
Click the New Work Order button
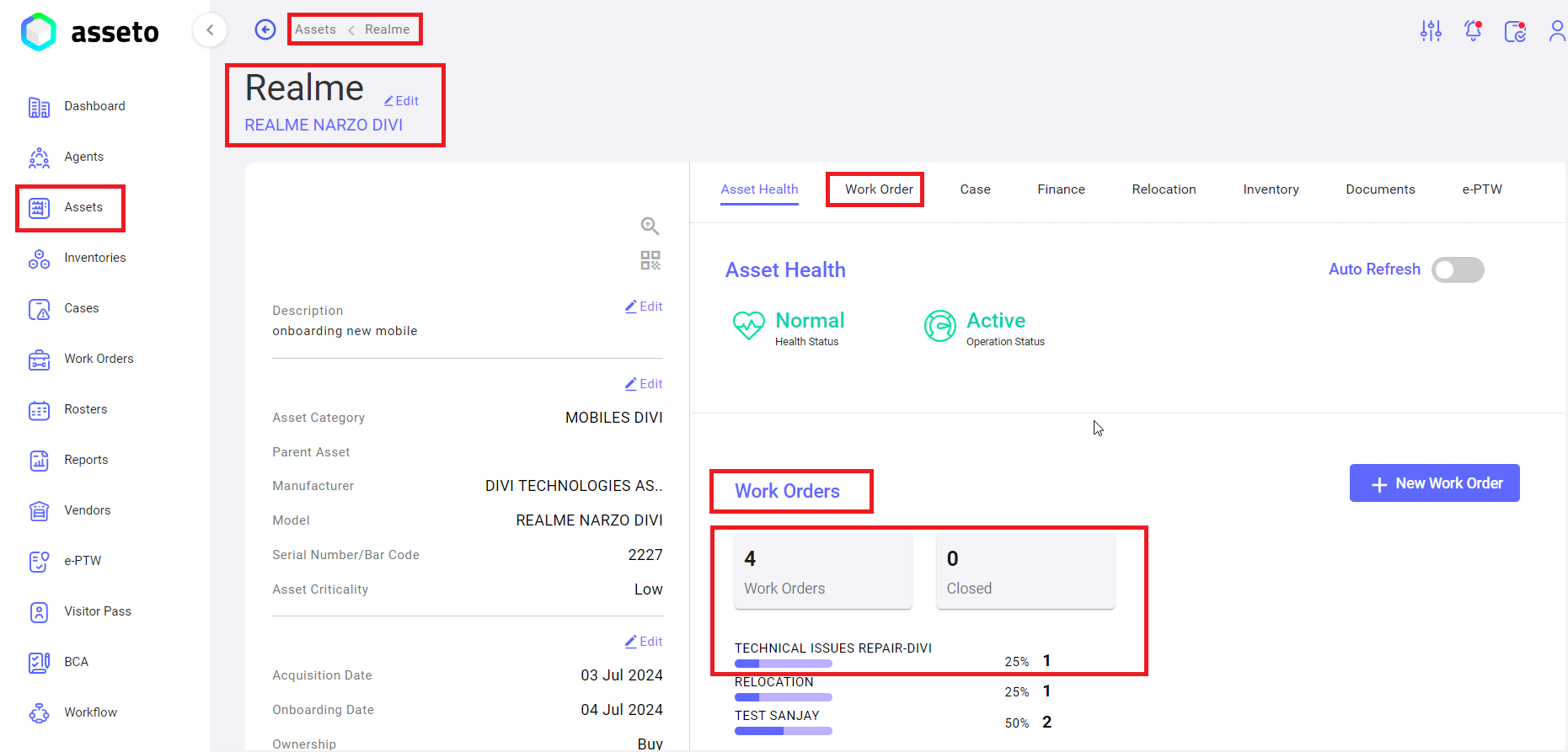pos(1434,483)
